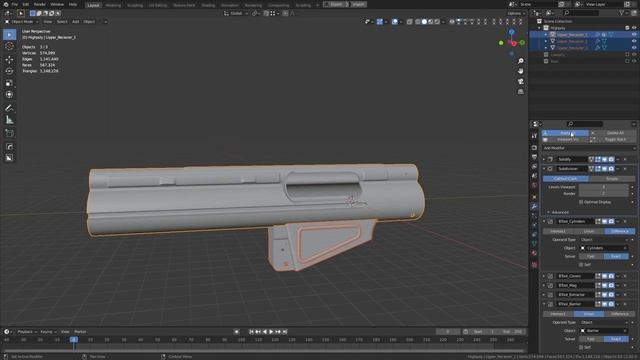Open the Playback dropdown in timeline
Viewport: 640px width, 360px height.
coord(27,332)
